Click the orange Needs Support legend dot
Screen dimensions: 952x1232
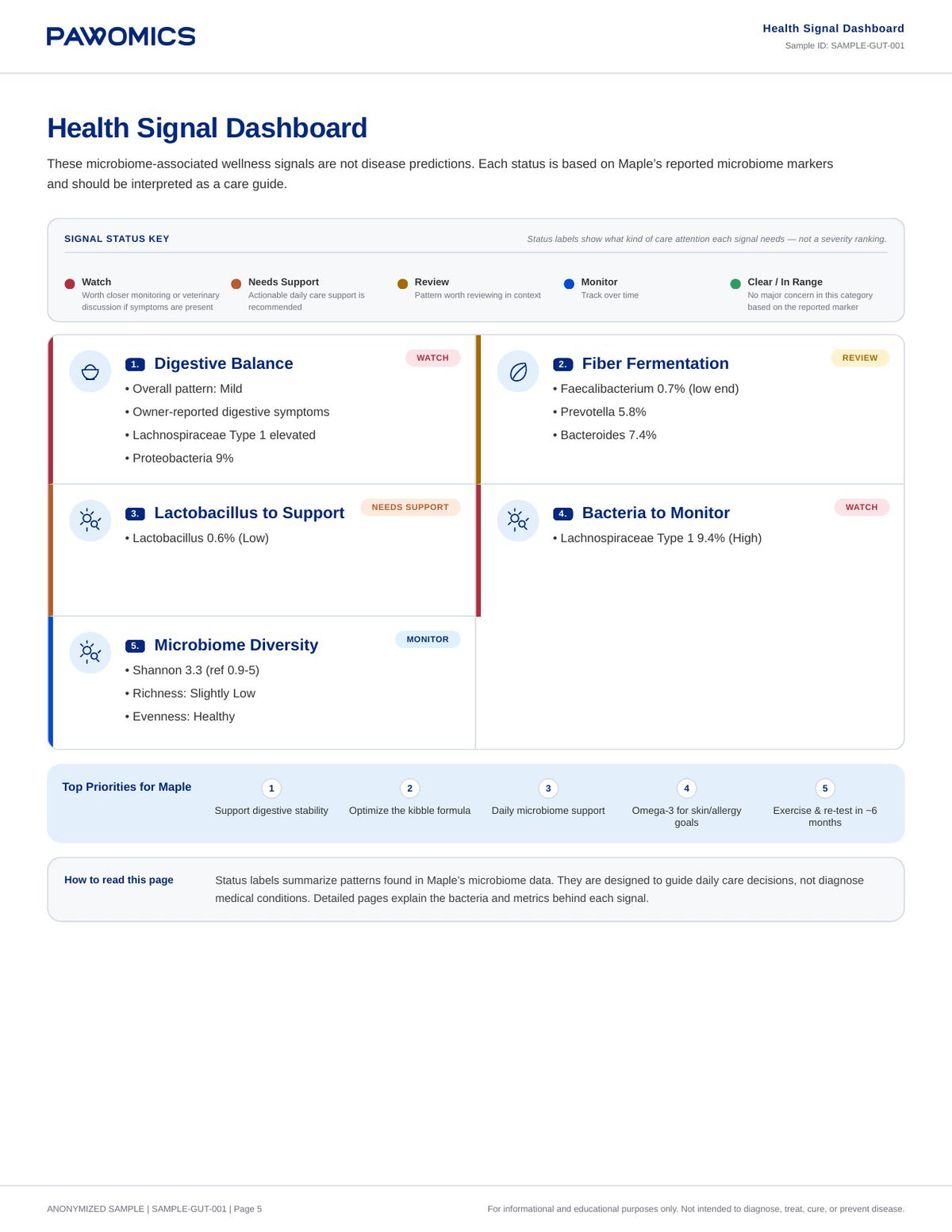click(236, 283)
